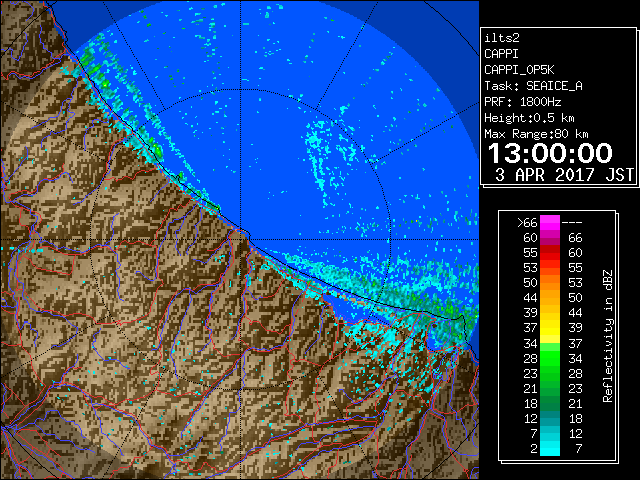Click the 'Height:0.5 km' label
Screen dimensions: 640x480
coord(529,118)
